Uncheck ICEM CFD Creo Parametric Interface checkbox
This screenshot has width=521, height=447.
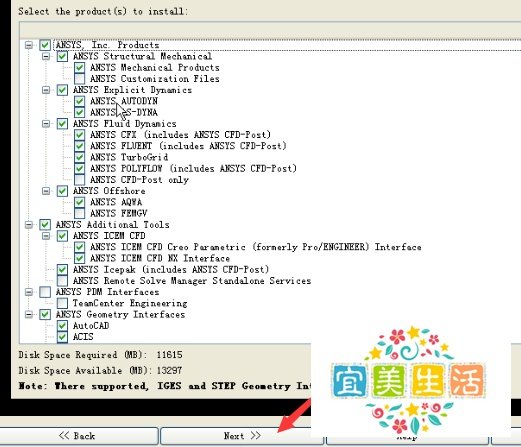pos(79,247)
